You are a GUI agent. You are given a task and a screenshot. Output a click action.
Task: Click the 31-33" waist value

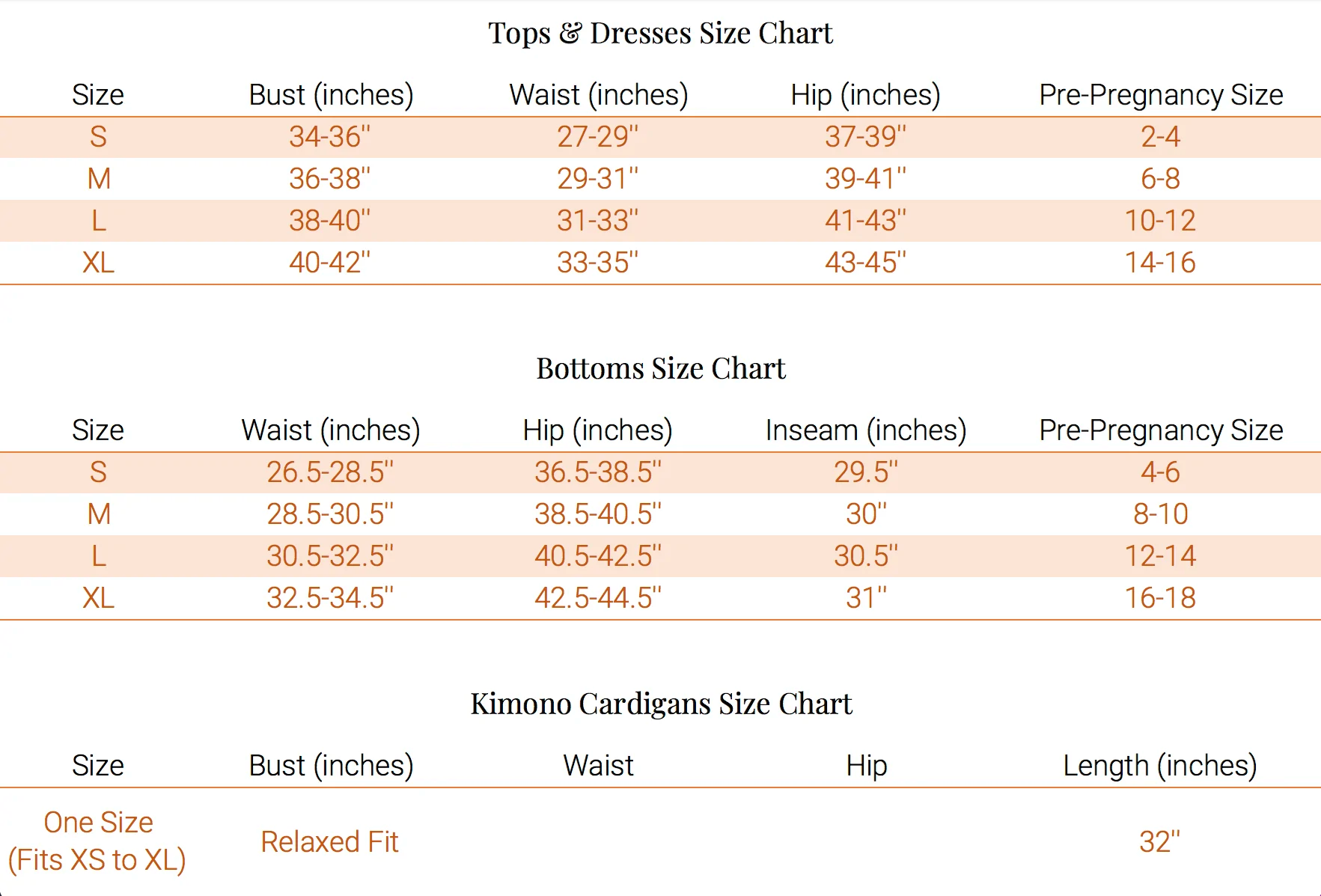tap(597, 221)
